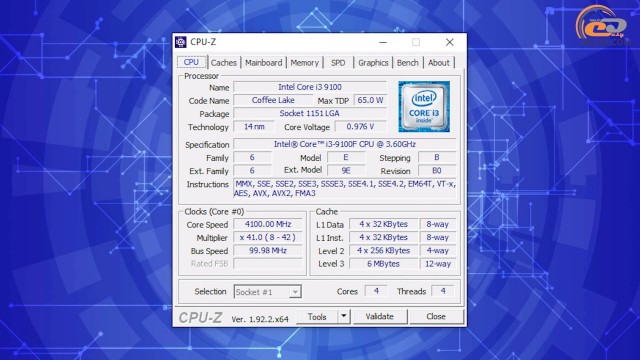Click the Model value E

pos(346,157)
